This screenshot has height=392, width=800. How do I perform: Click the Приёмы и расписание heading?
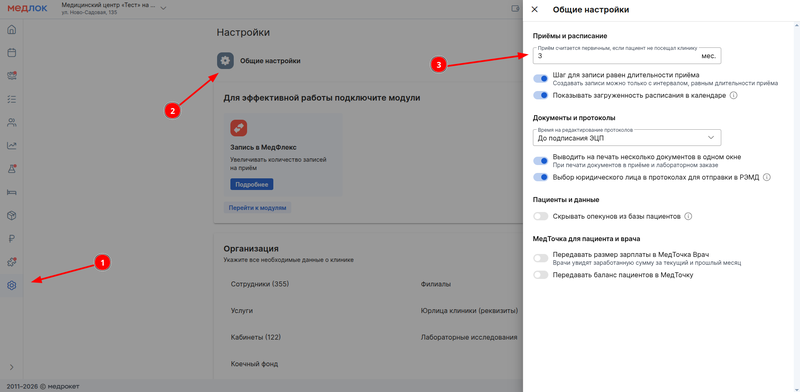pos(570,36)
